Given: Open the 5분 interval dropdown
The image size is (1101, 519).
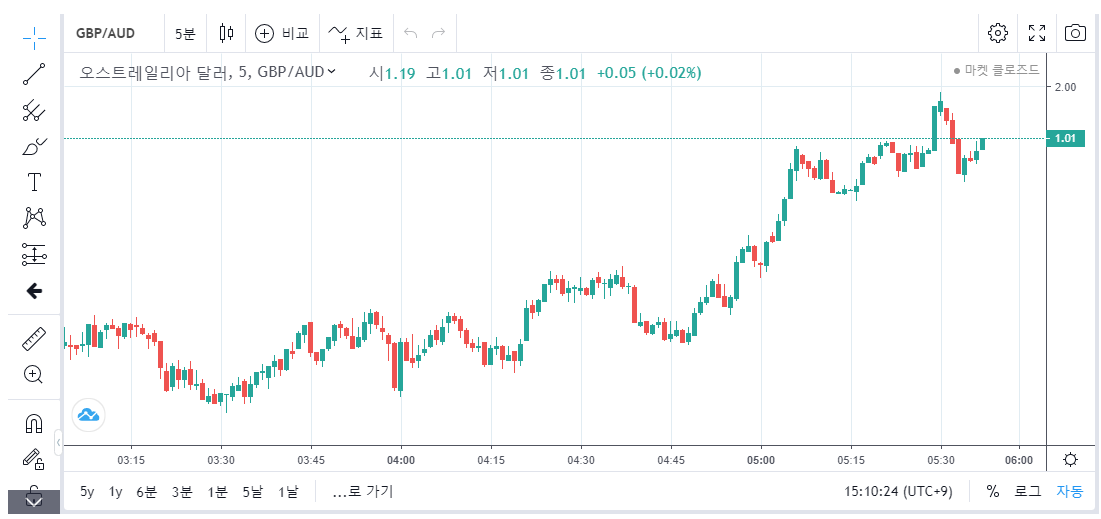Looking at the screenshot, I should [185, 33].
